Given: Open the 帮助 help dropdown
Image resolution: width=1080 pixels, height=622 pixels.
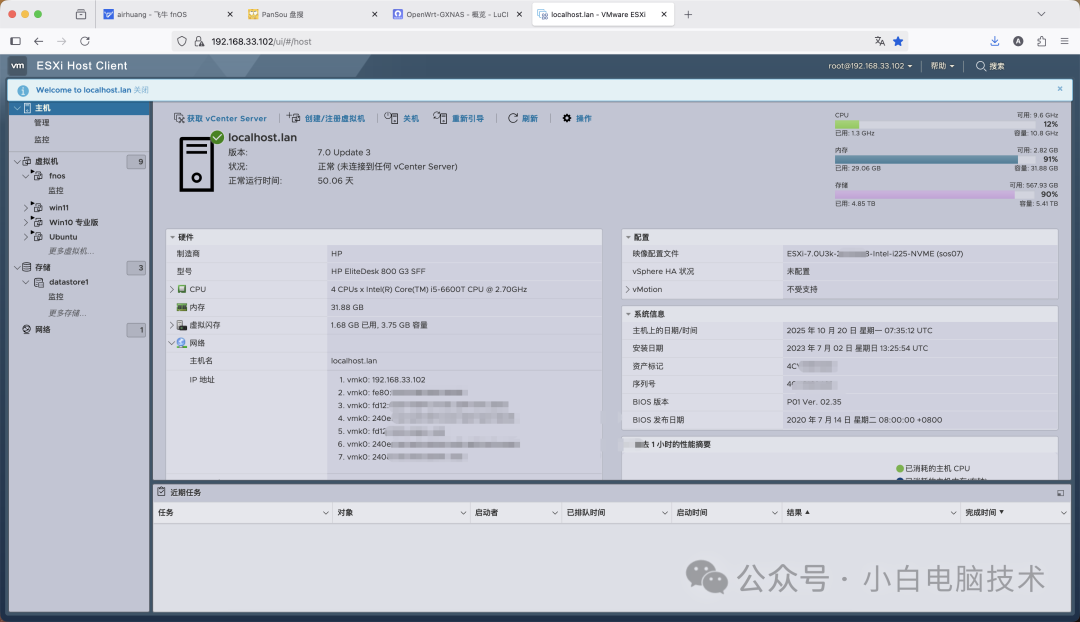Looking at the screenshot, I should [x=942, y=66].
